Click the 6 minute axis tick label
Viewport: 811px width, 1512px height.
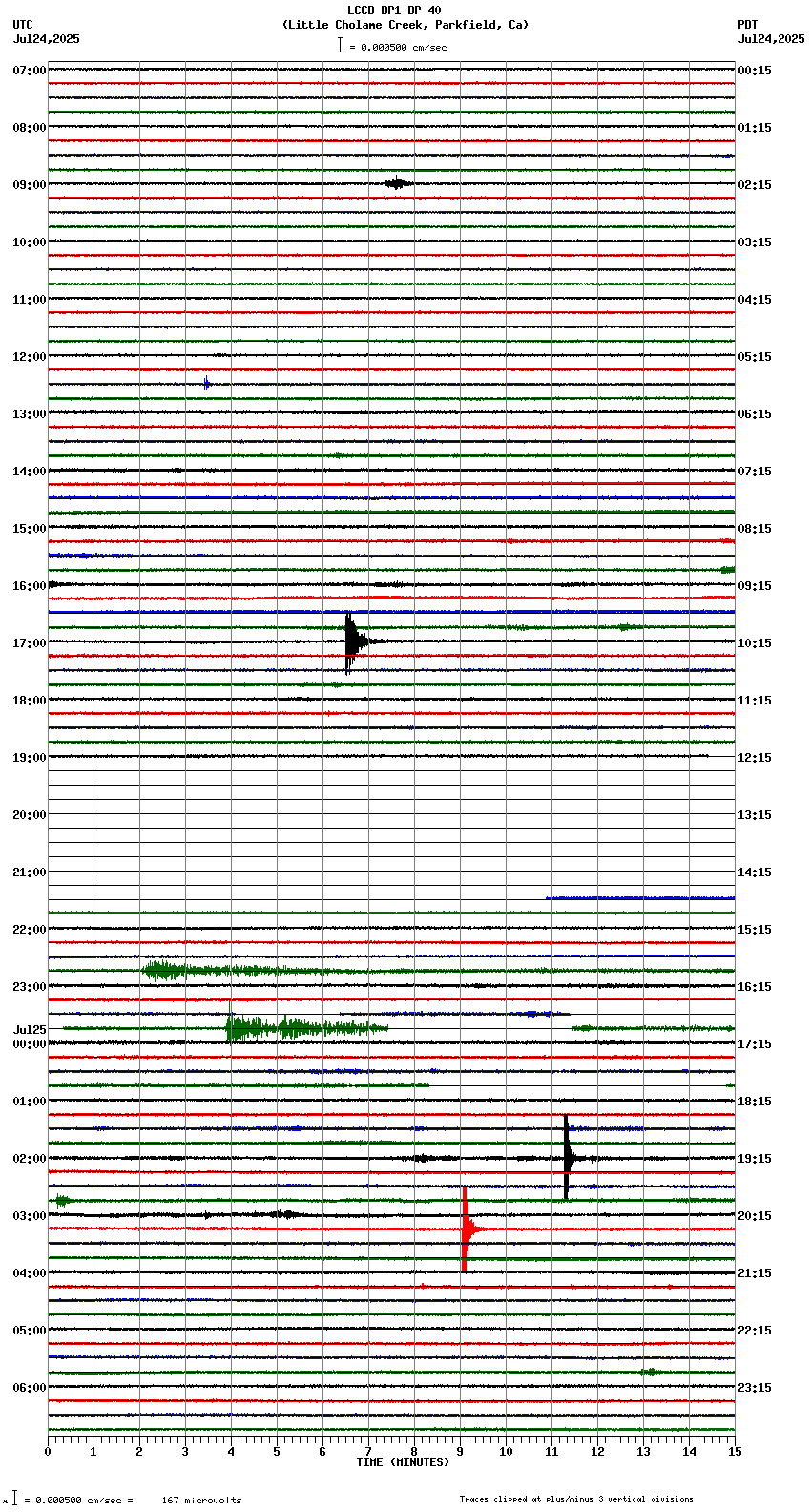click(322, 1452)
